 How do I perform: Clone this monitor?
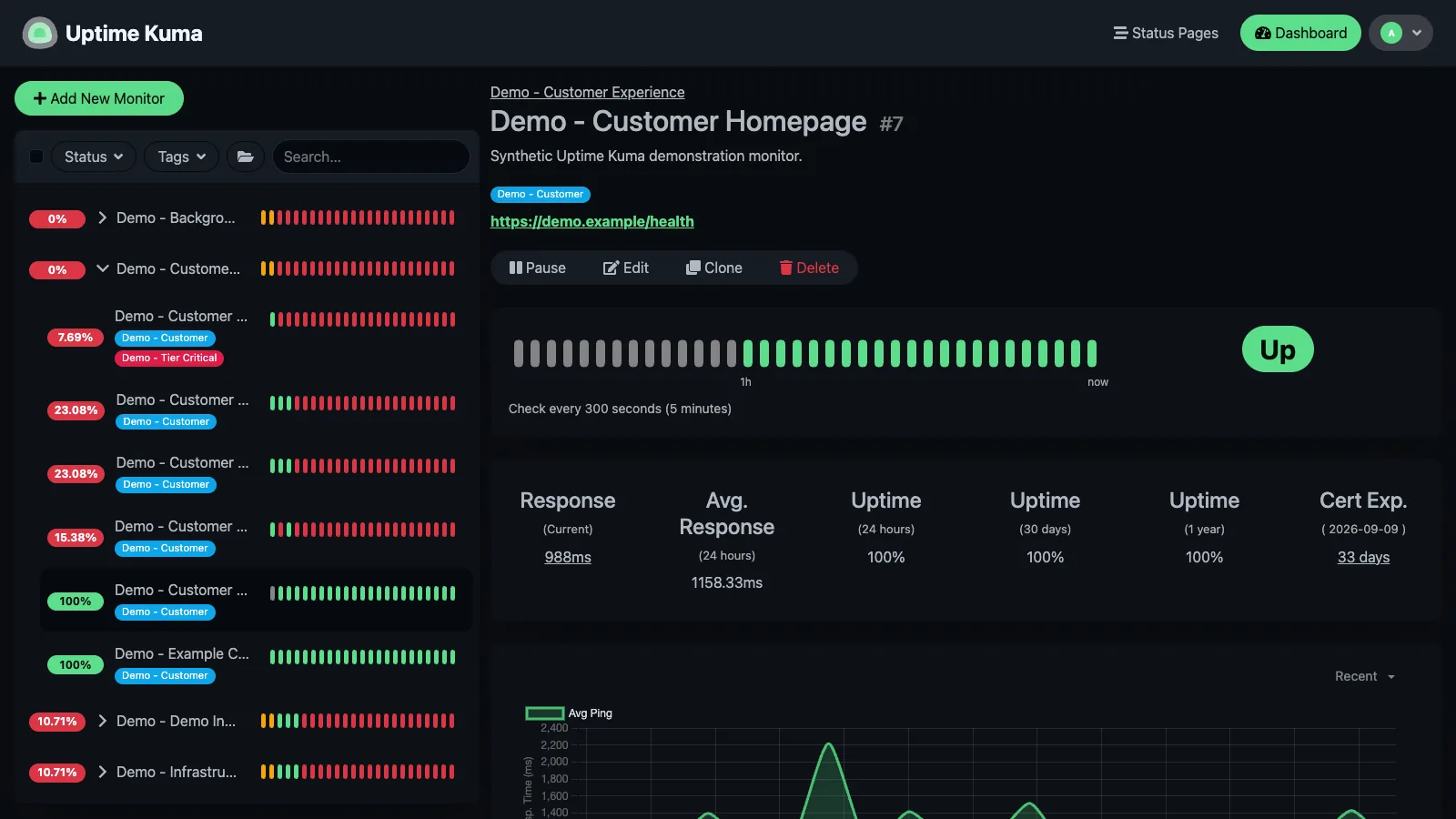pyautogui.click(x=714, y=268)
